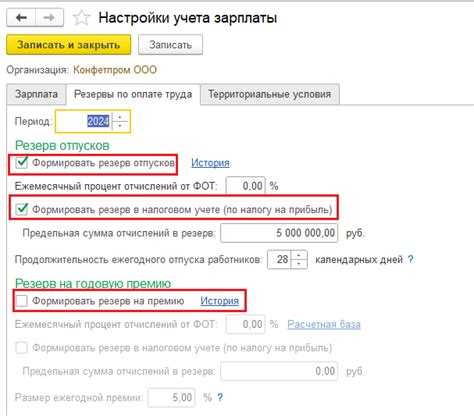Click the forward arrow navigation button

click(49, 18)
